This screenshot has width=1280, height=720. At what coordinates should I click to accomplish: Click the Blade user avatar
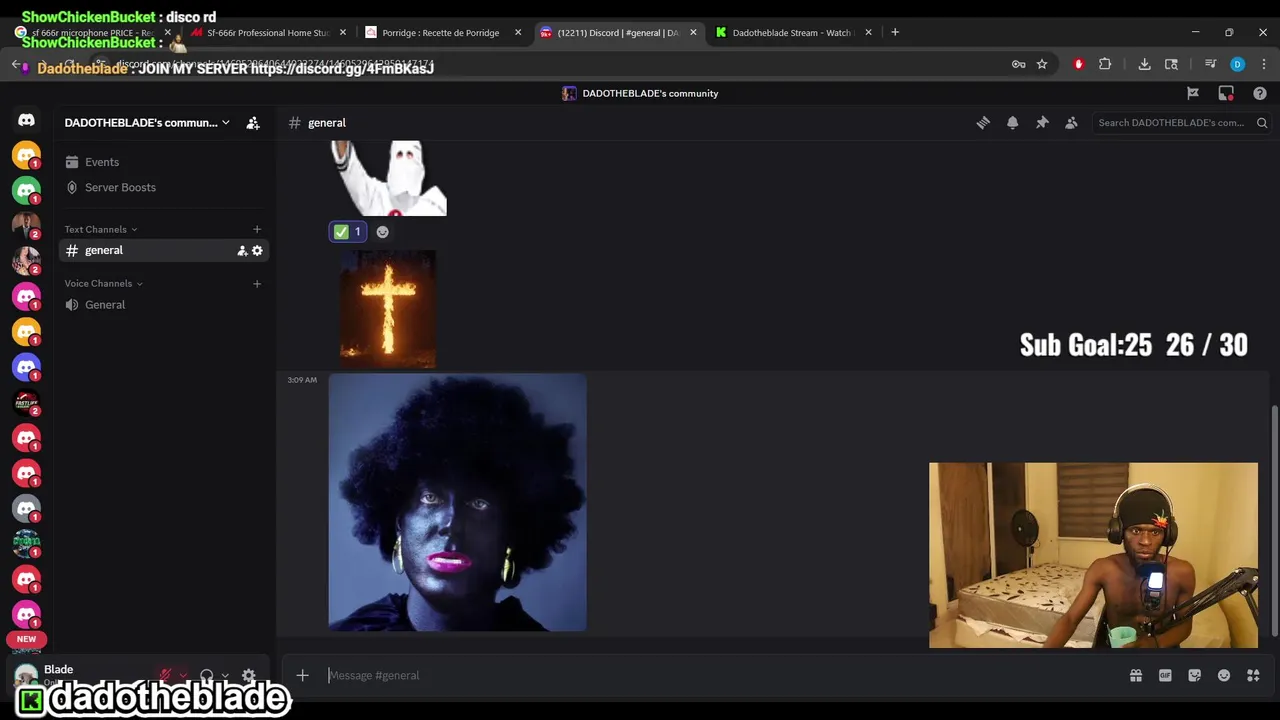point(26,675)
